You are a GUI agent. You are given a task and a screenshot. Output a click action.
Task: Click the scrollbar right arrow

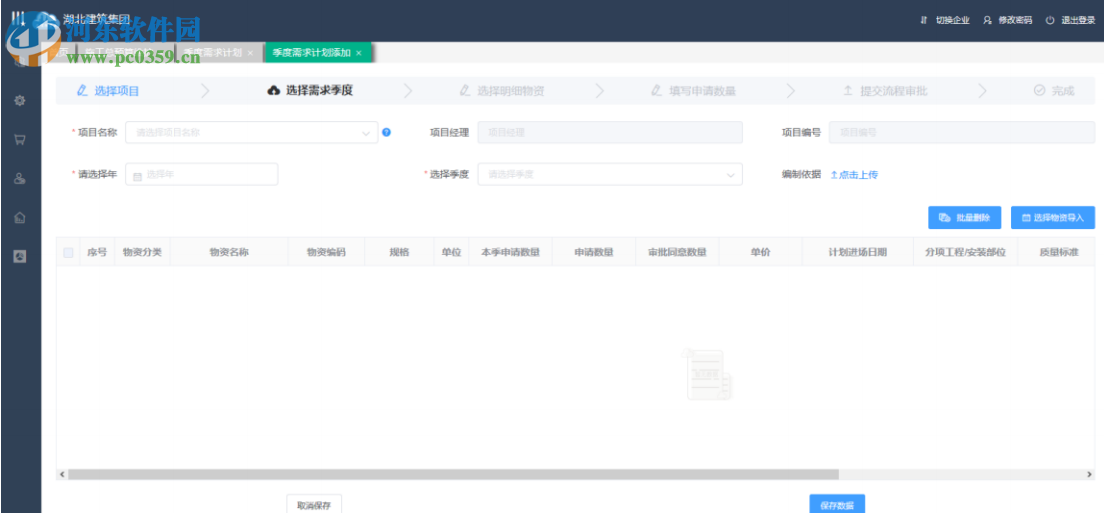(1091, 474)
